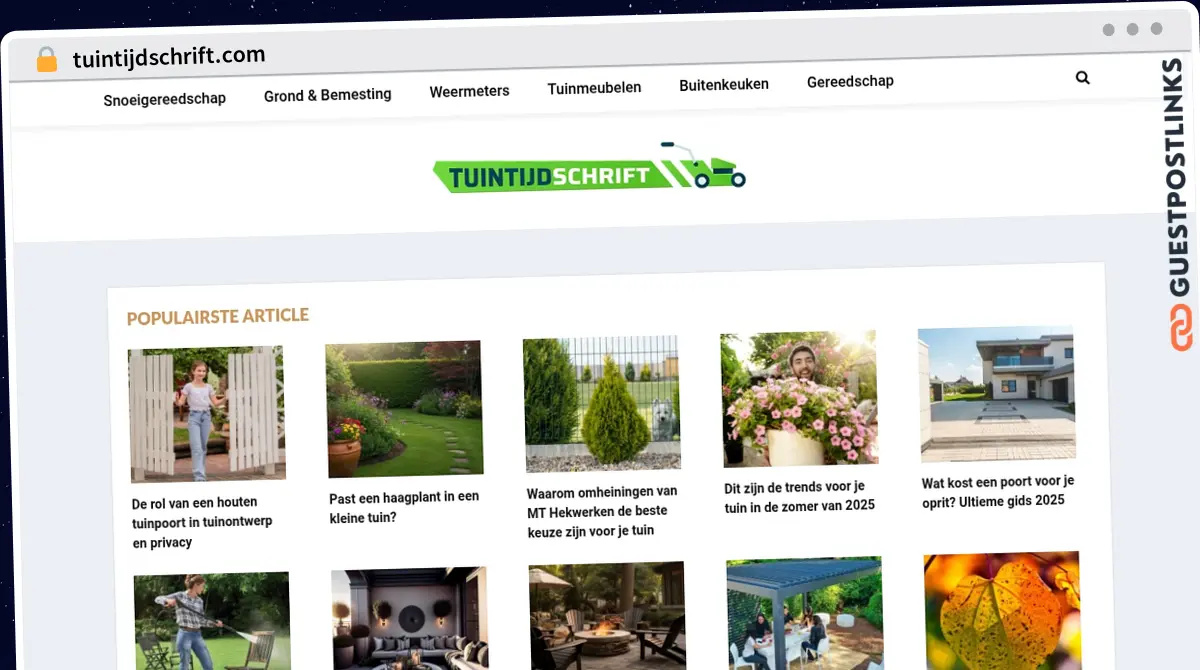The height and width of the screenshot is (670, 1200).
Task: Click the yellow autumn leaf thumbnail
Action: coord(1002,609)
